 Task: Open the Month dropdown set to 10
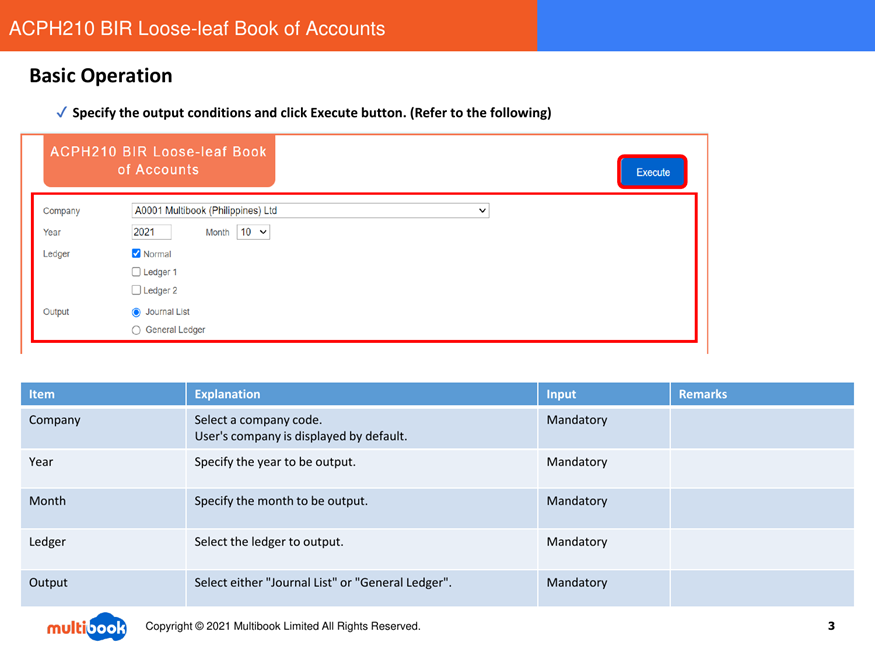pos(253,232)
